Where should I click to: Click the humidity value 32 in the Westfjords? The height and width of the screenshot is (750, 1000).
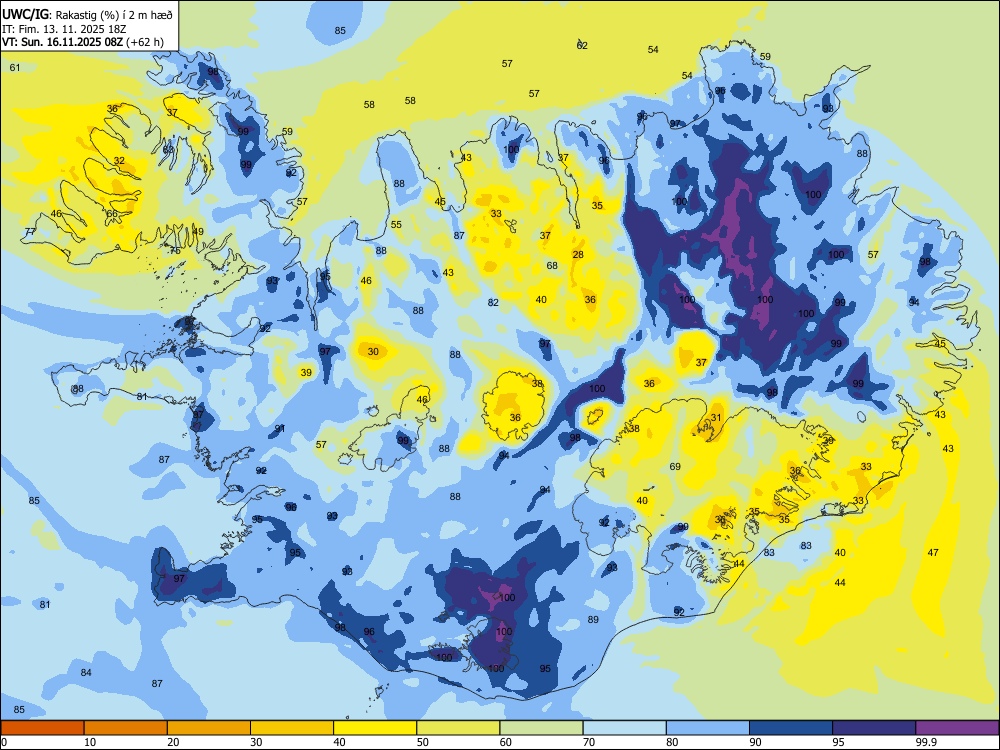[119, 161]
